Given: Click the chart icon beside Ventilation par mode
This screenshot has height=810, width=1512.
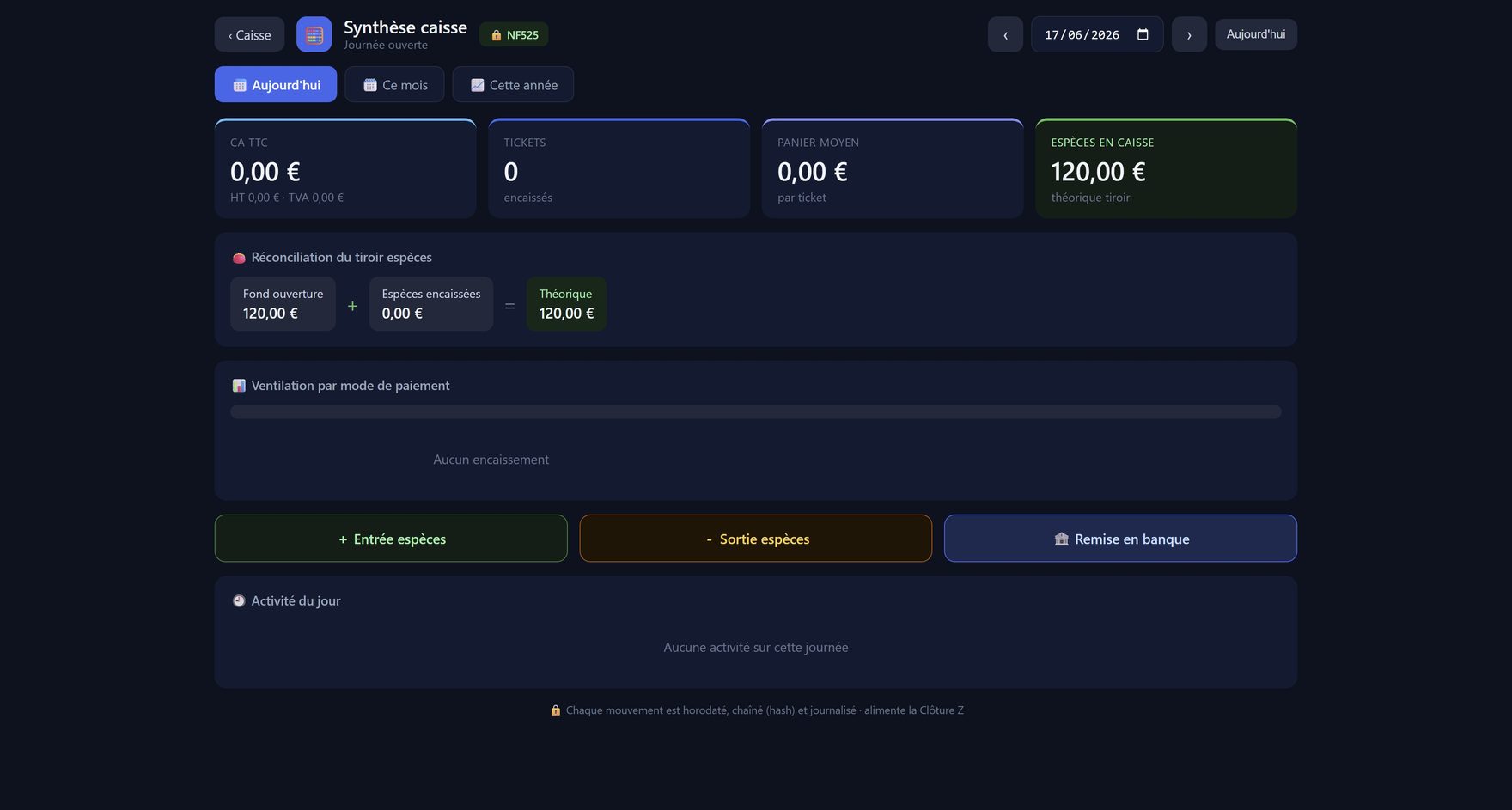Looking at the screenshot, I should pos(239,386).
